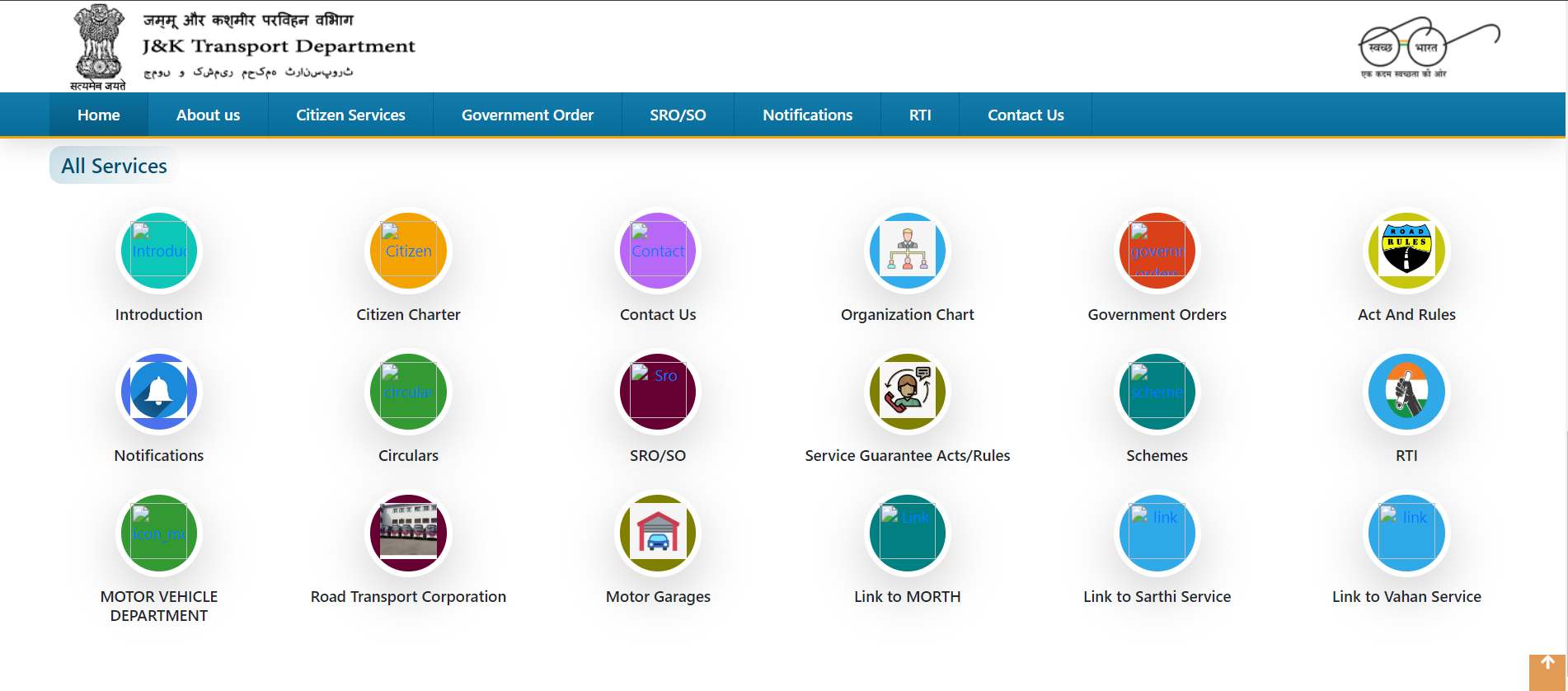The width and height of the screenshot is (1568, 691).
Task: Open the teal Schemes icon
Action: [1157, 392]
